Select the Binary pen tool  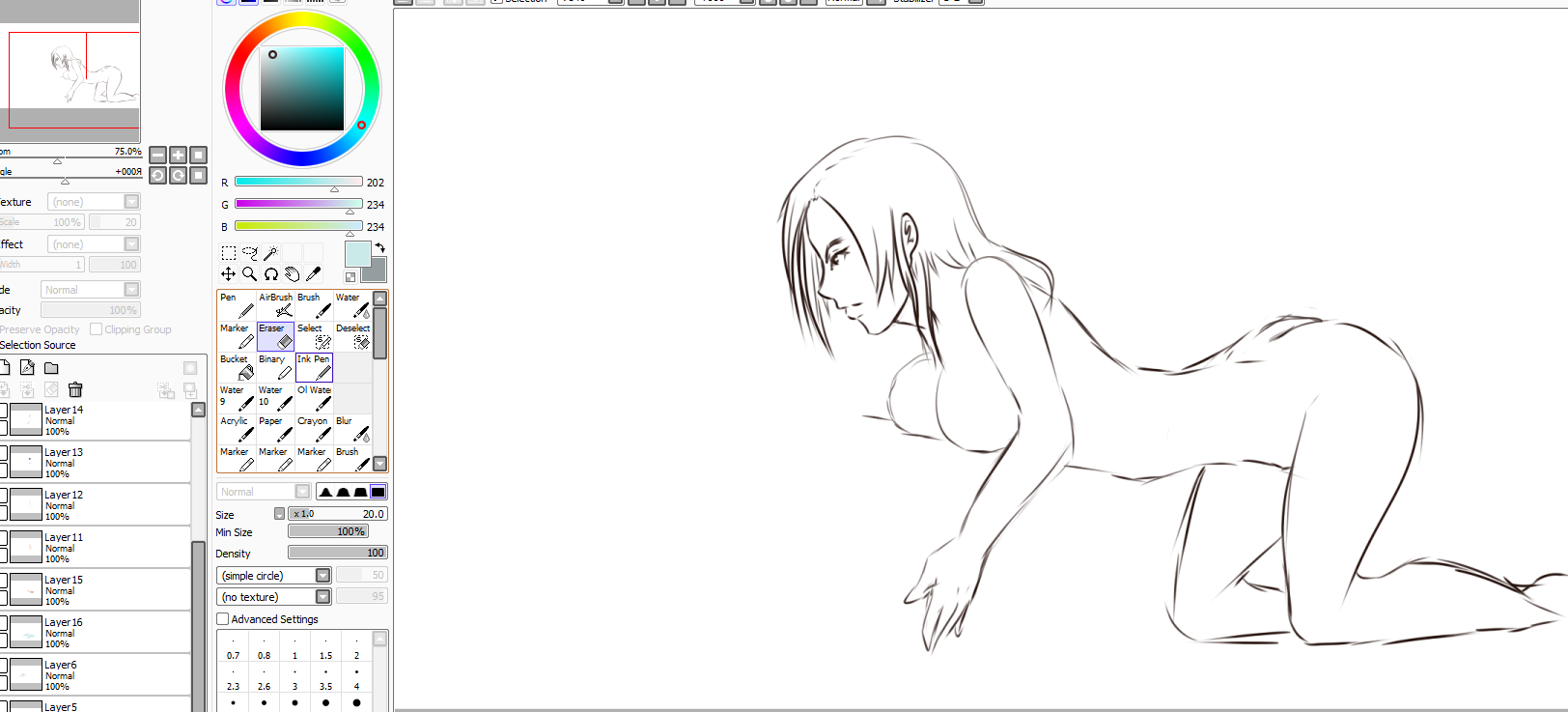(275, 367)
